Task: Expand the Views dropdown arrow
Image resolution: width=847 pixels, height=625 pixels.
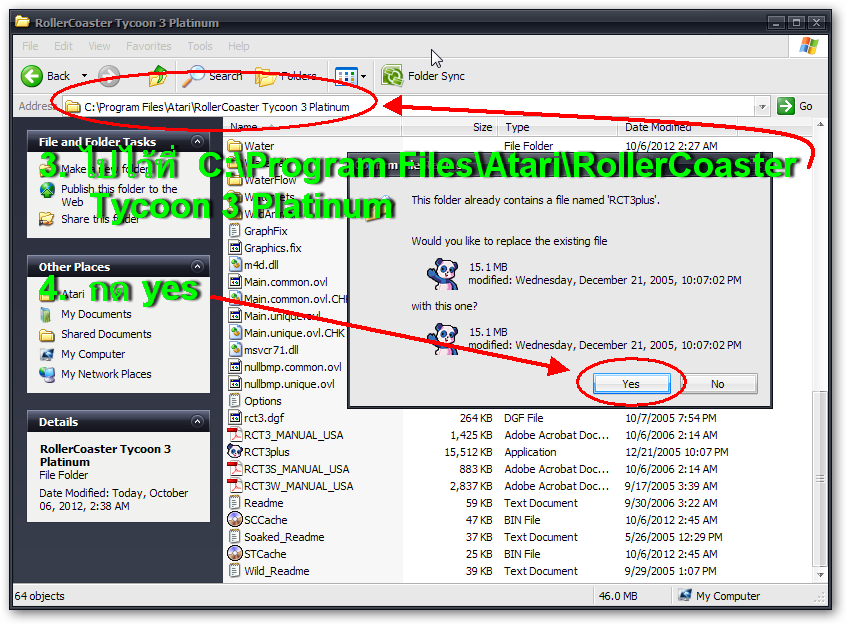Action: point(364,76)
